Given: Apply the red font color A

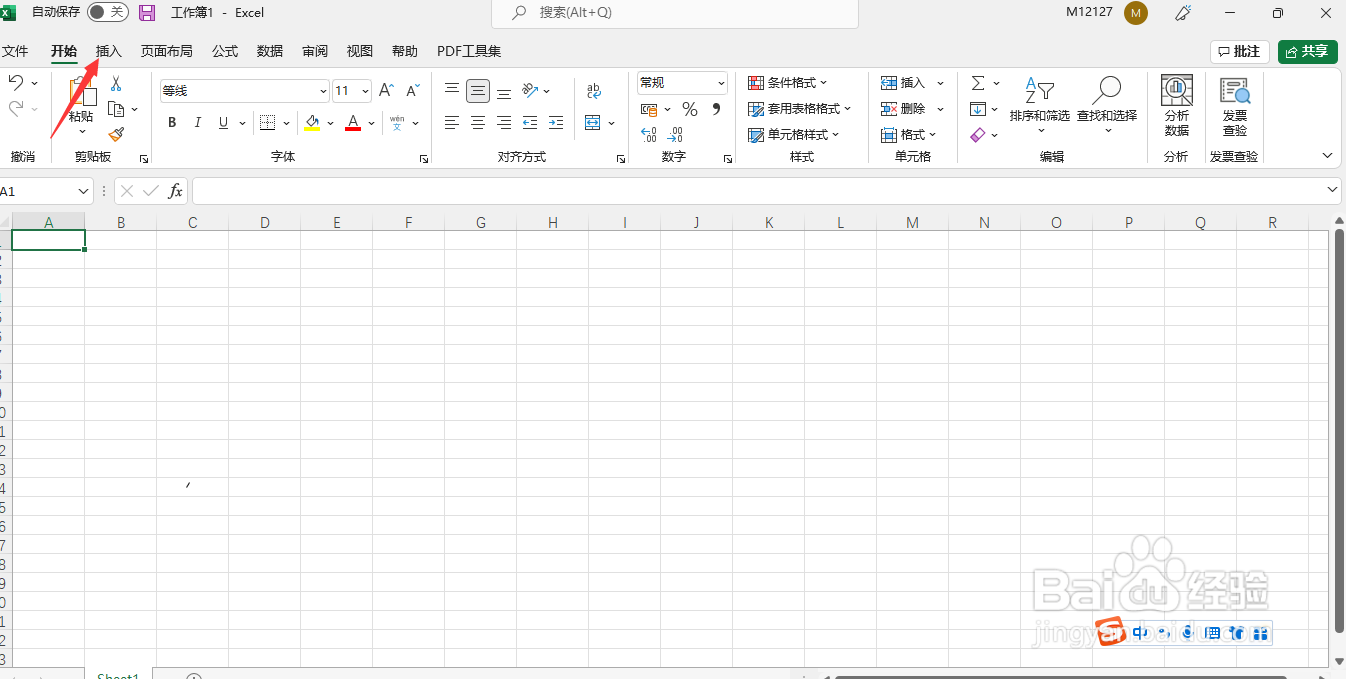Looking at the screenshot, I should tap(352, 123).
